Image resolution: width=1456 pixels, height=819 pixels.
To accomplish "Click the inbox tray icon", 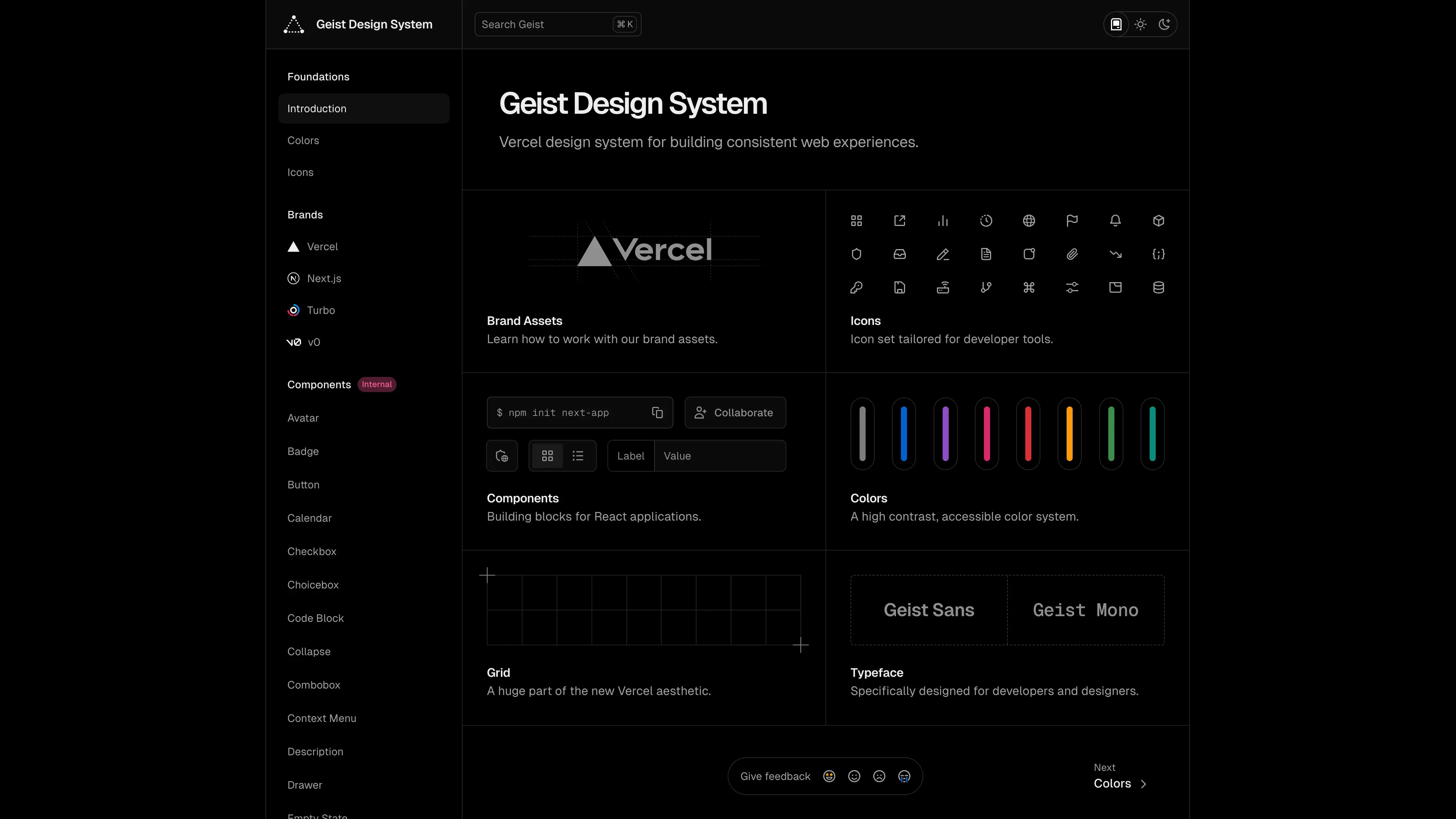I will coord(899,254).
